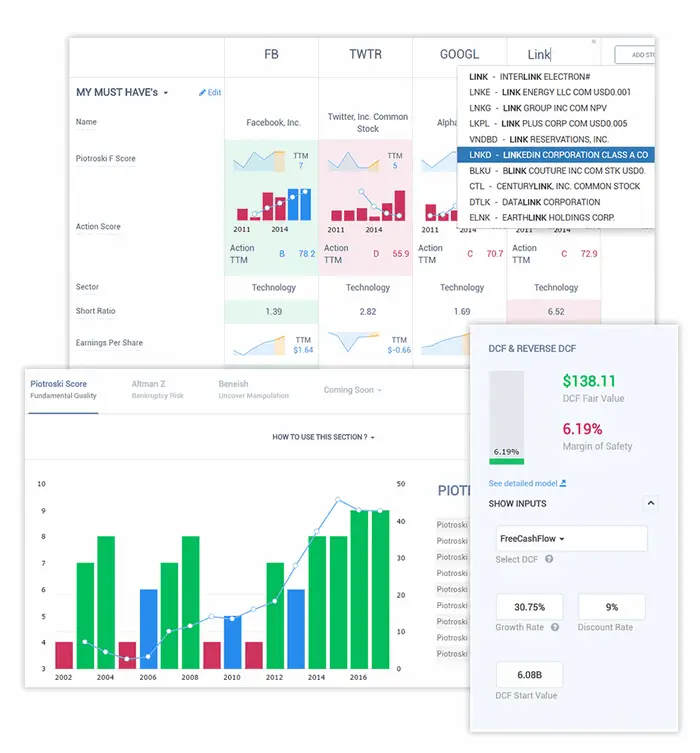Click TWTR Action TTM score 55.9
Image resolution: width=700 pixels, height=753 pixels.
pos(401,254)
